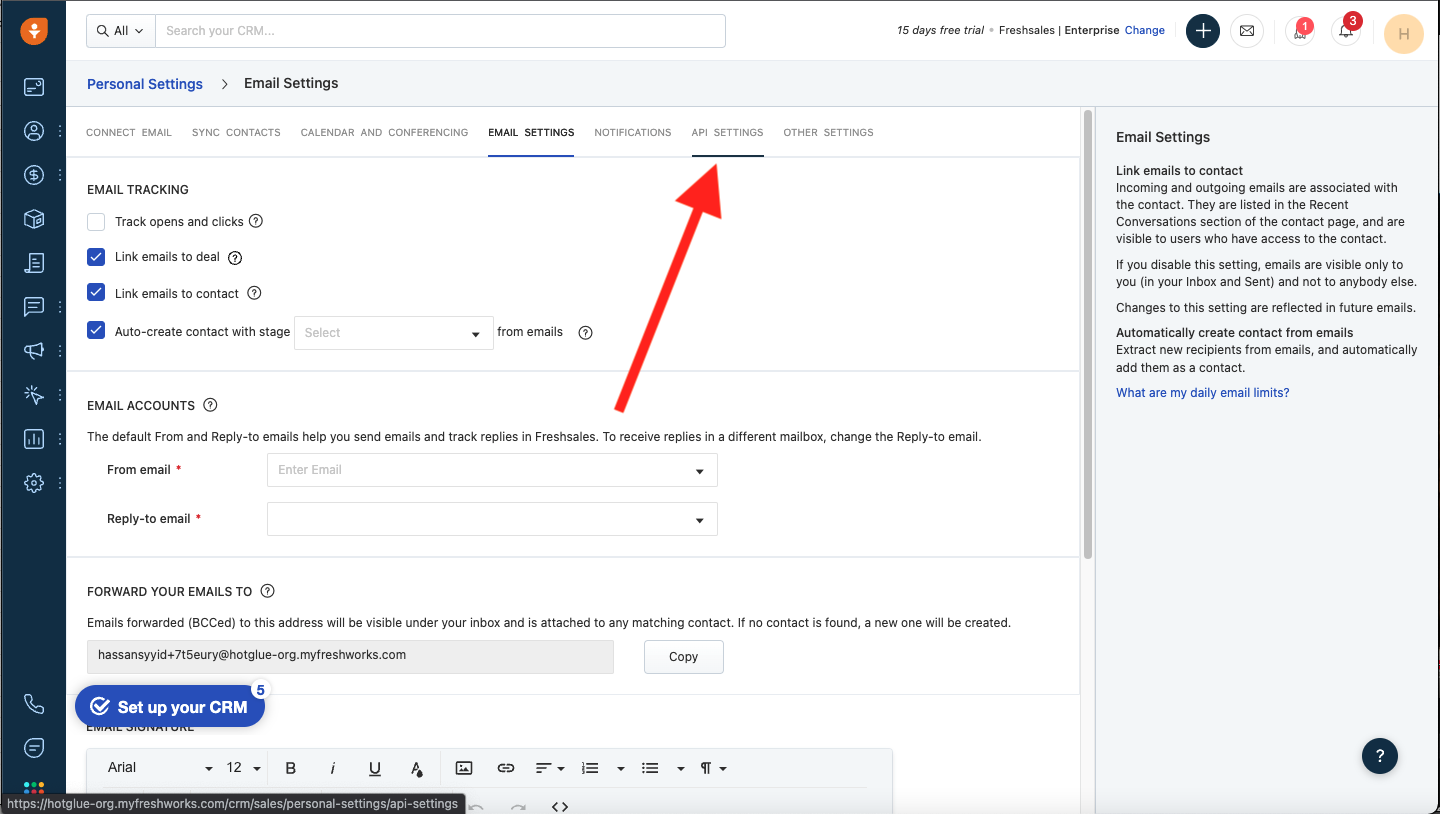
Task: Open the Freshsales home logo
Action: (x=34, y=31)
